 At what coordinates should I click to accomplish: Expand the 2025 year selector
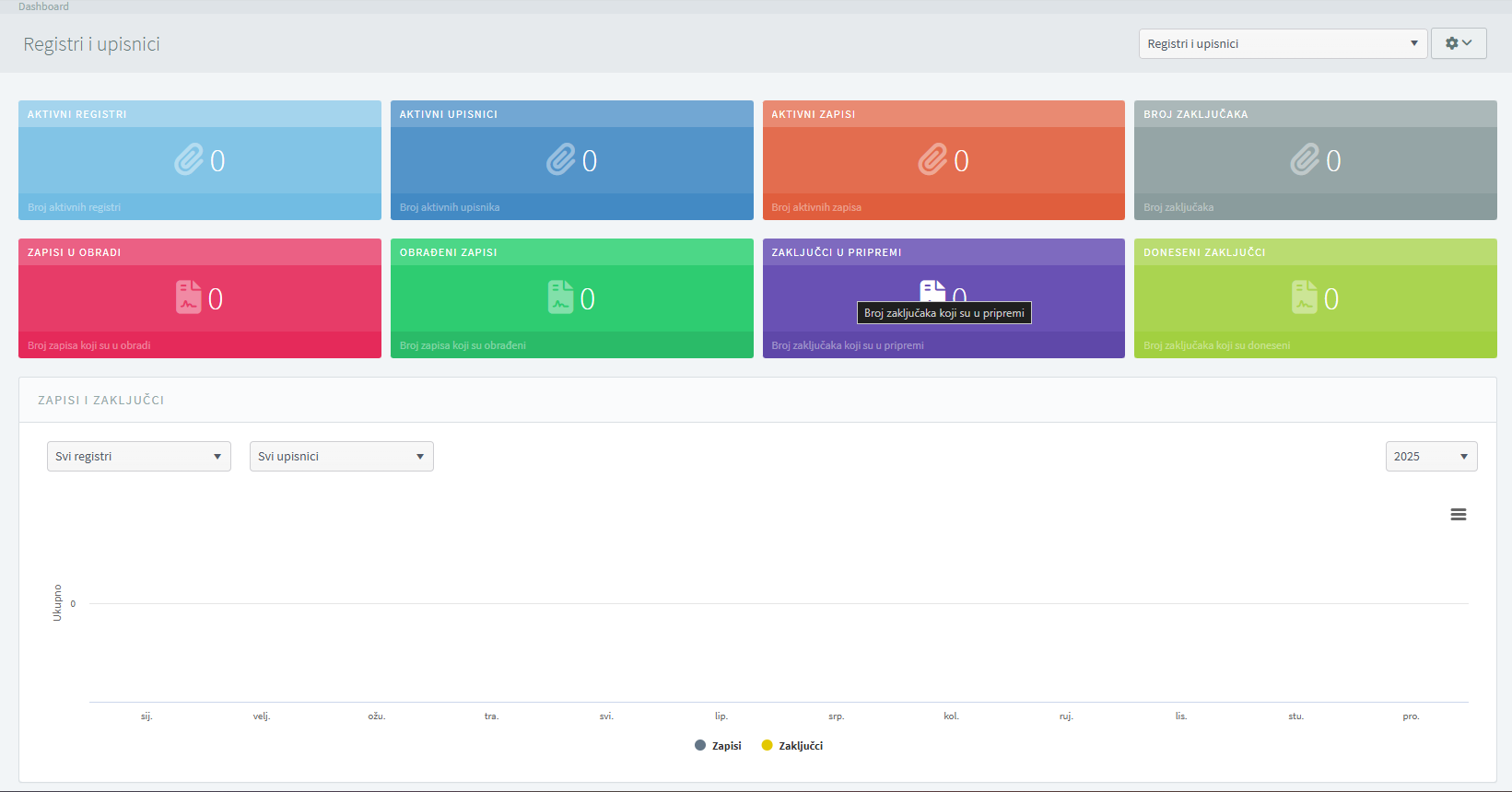(1430, 457)
